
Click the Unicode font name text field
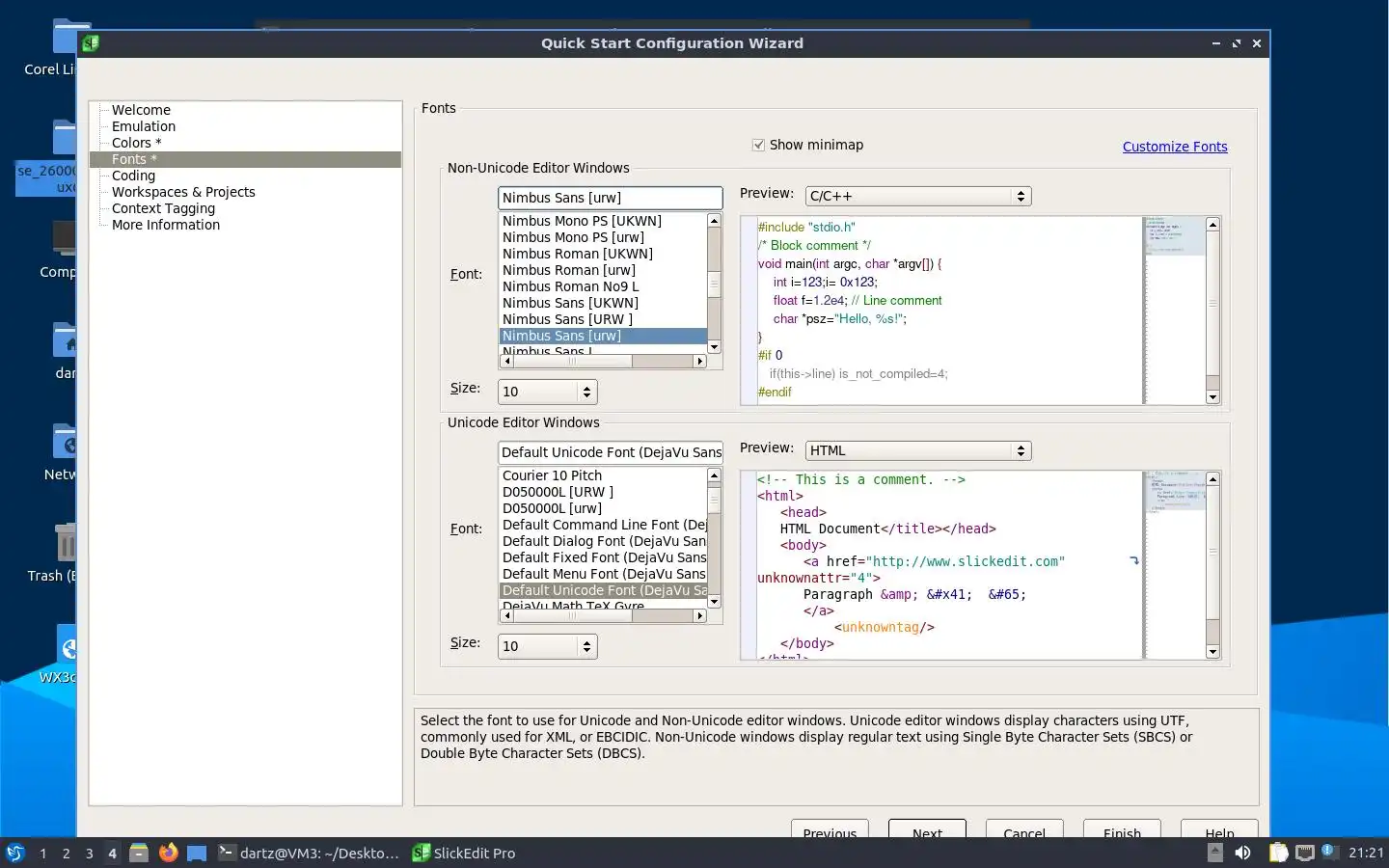610,452
